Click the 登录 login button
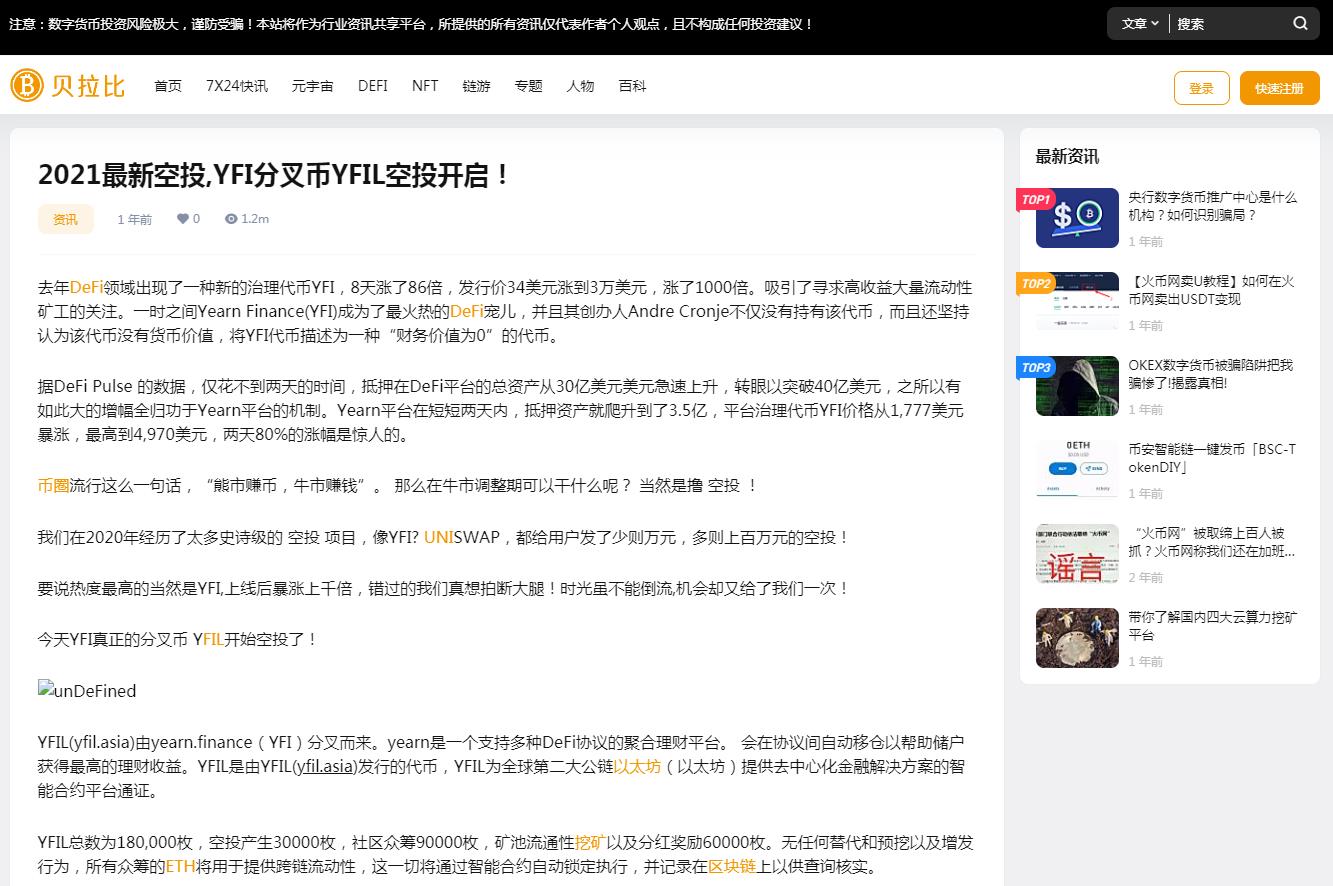This screenshot has width=1333, height=886. [1202, 88]
